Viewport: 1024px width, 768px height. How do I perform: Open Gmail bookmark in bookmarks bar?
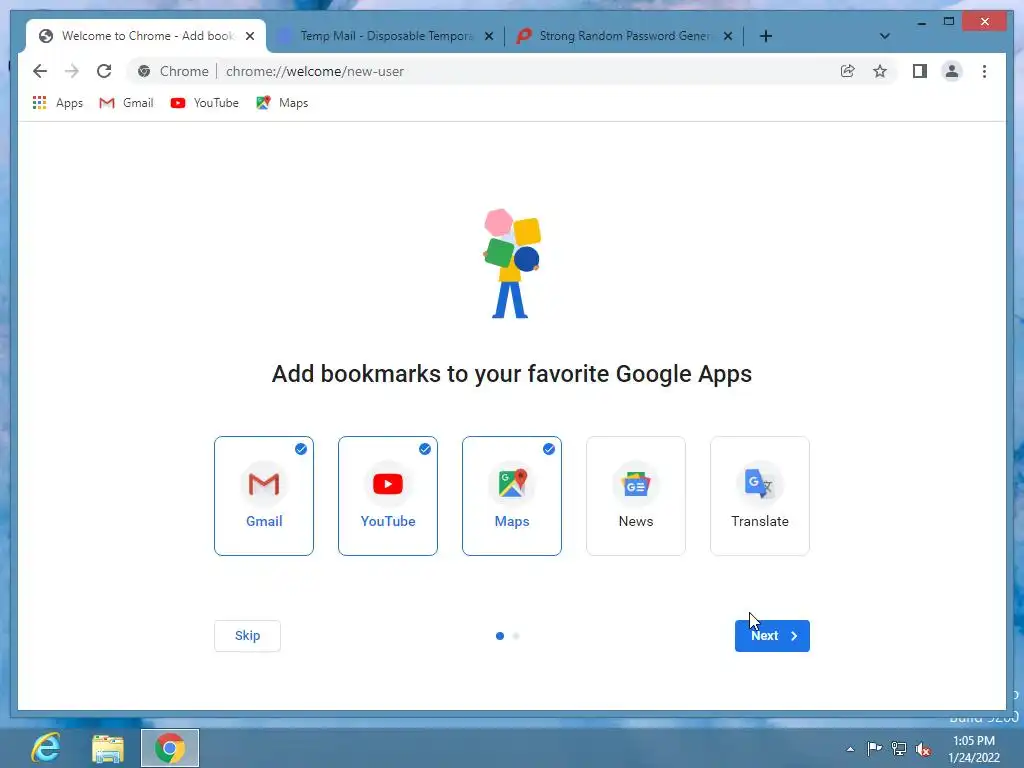click(126, 103)
